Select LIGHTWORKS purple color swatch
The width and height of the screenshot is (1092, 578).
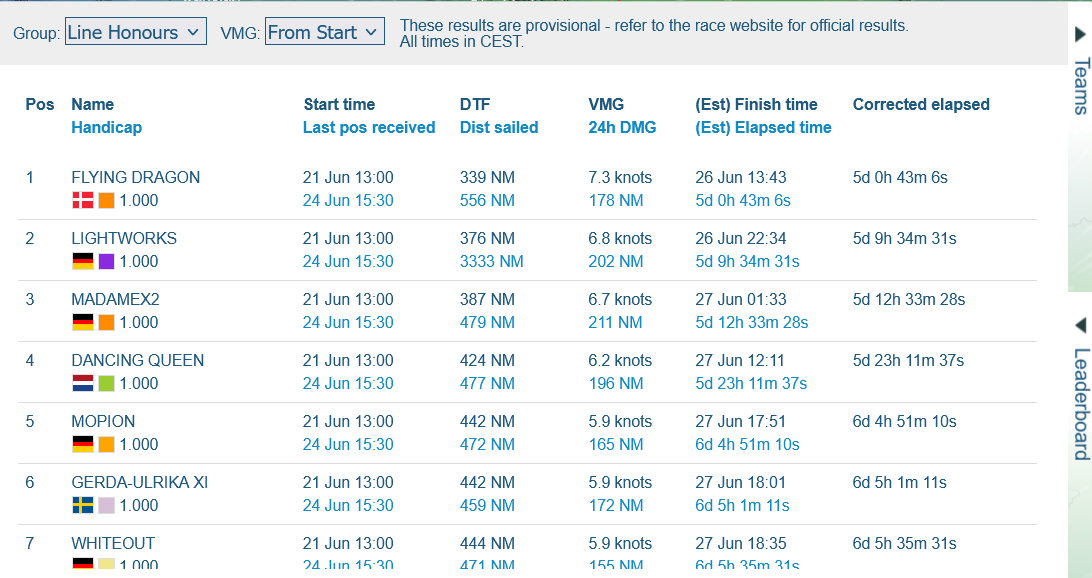(106, 261)
